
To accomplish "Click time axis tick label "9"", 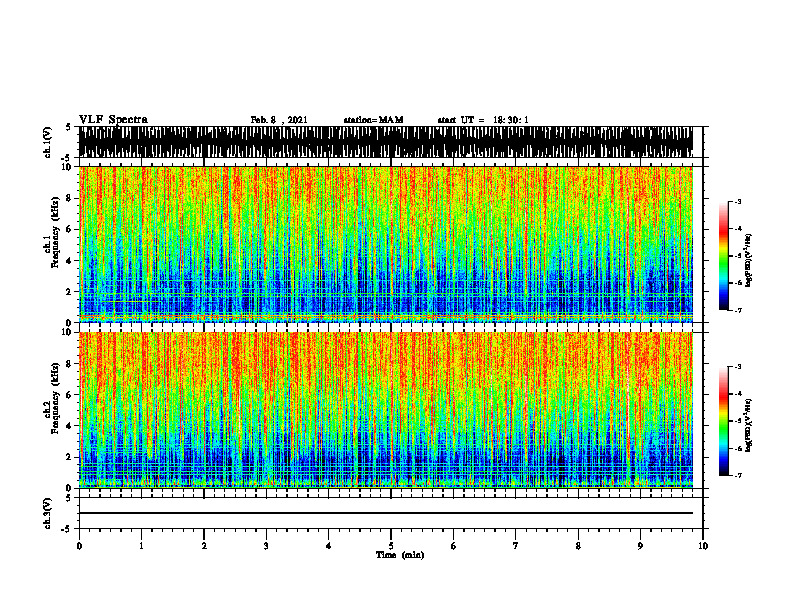I will (x=640, y=546).
